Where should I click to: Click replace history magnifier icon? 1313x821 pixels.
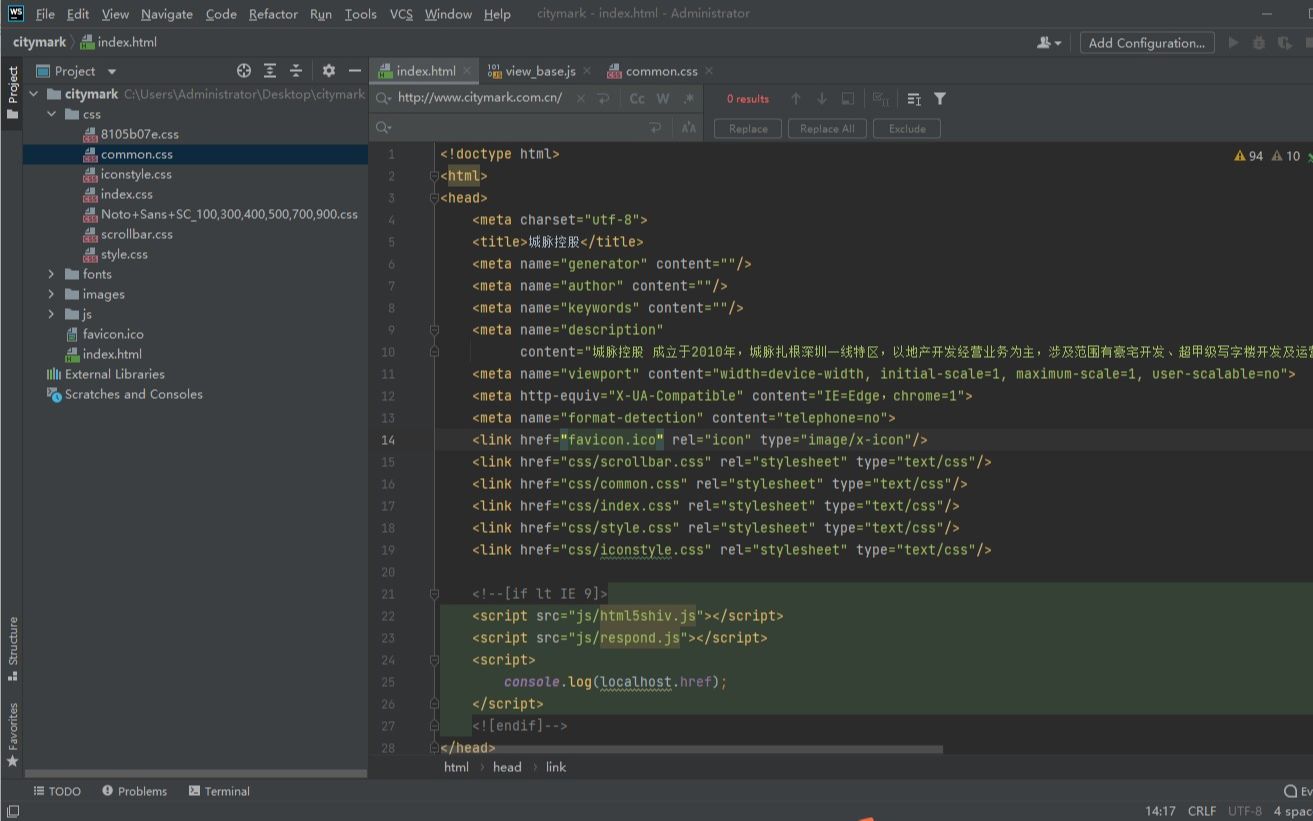pos(383,128)
